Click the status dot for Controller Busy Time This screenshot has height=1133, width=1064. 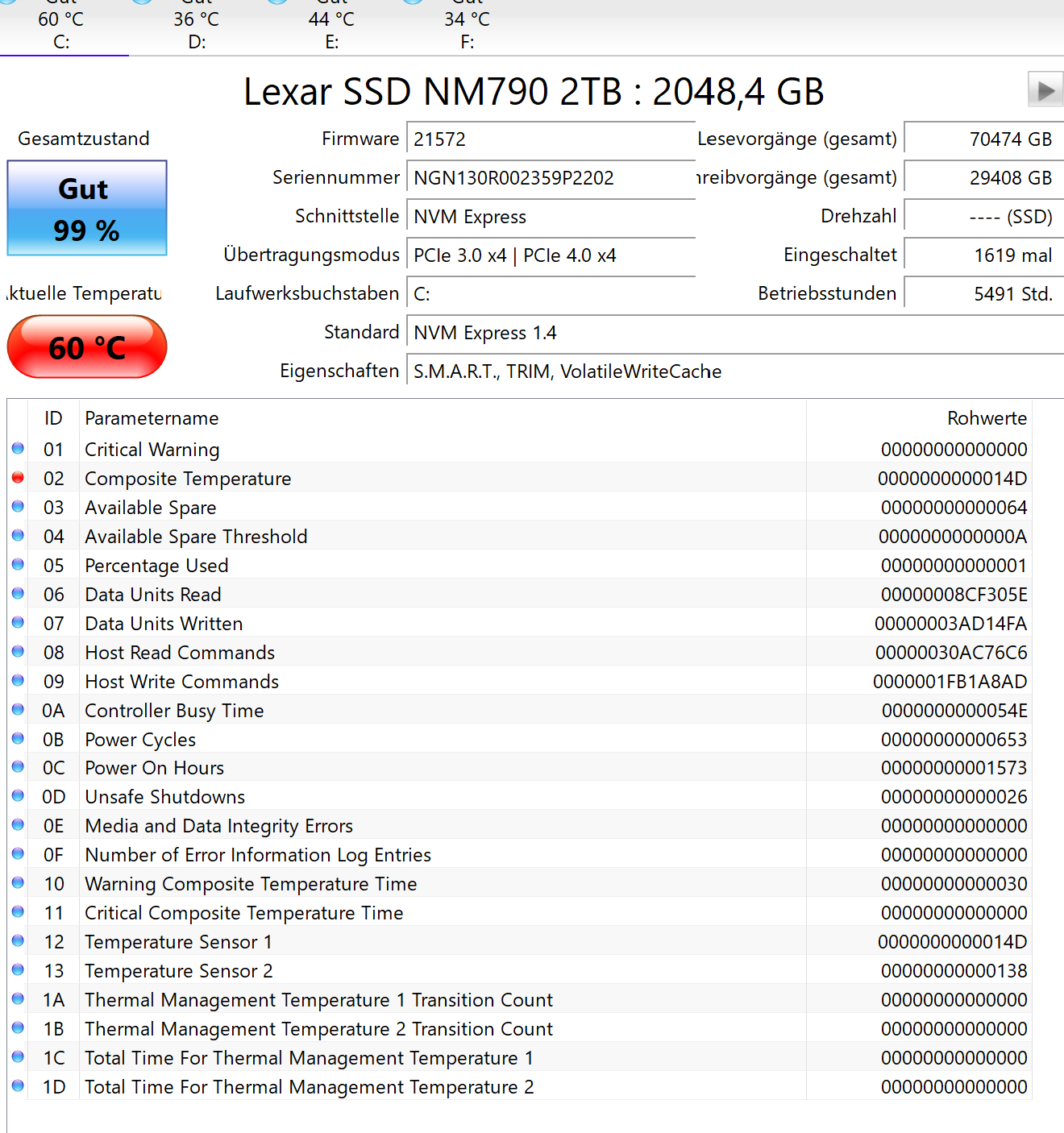tap(18, 709)
